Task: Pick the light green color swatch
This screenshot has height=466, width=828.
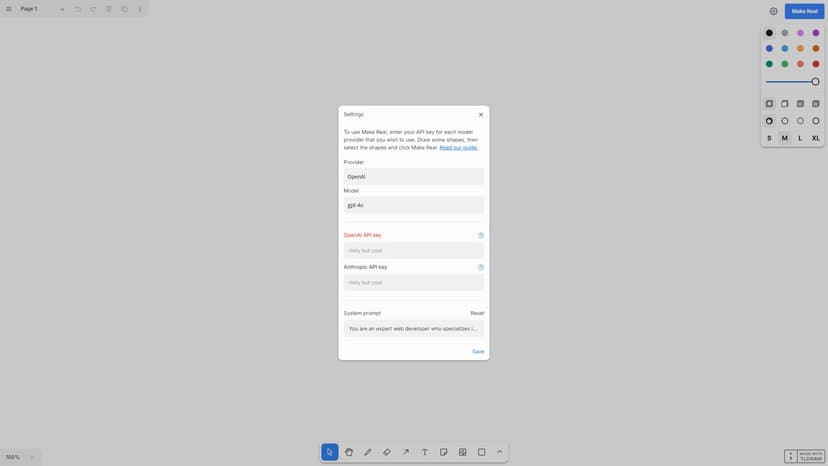Action: coord(785,64)
